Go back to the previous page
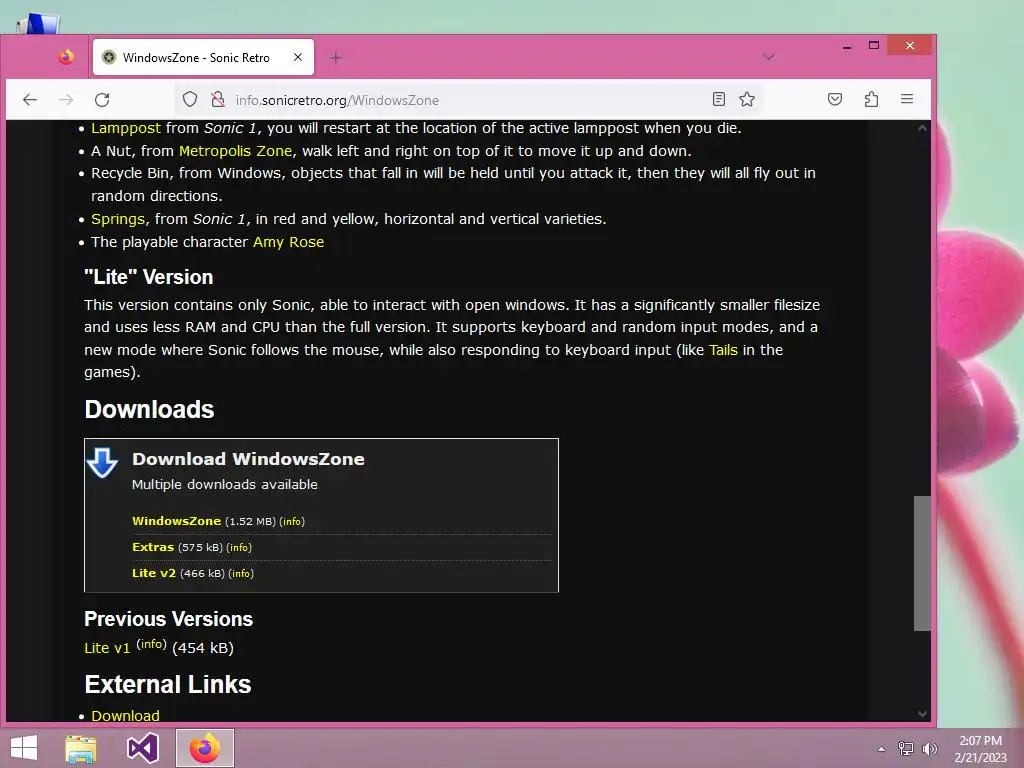 (x=30, y=100)
